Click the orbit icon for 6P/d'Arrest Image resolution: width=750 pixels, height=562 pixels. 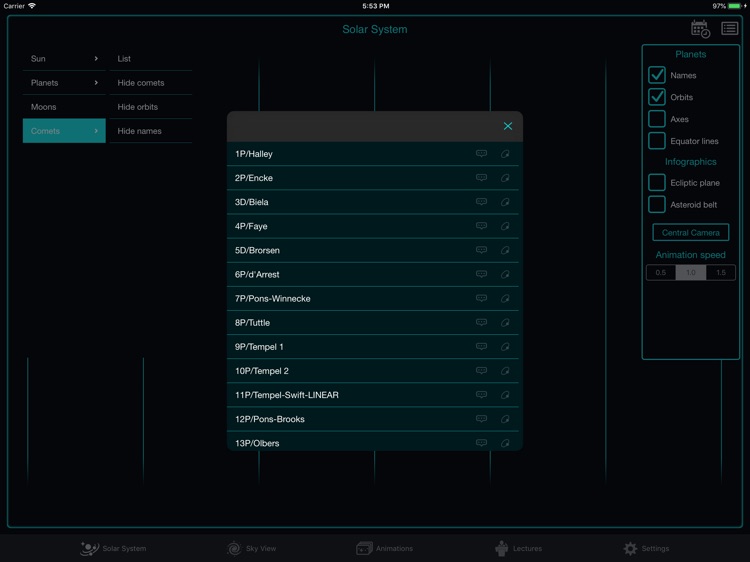pyautogui.click(x=505, y=275)
